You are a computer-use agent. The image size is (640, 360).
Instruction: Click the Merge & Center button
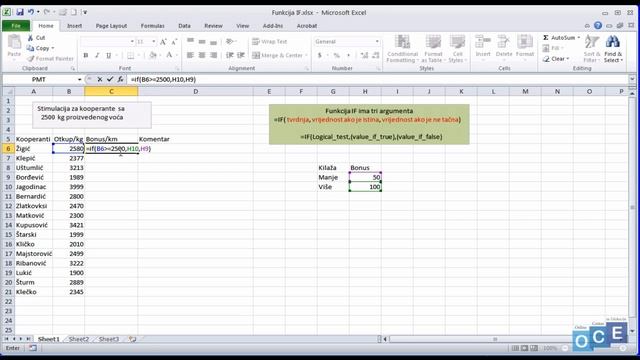(278, 55)
